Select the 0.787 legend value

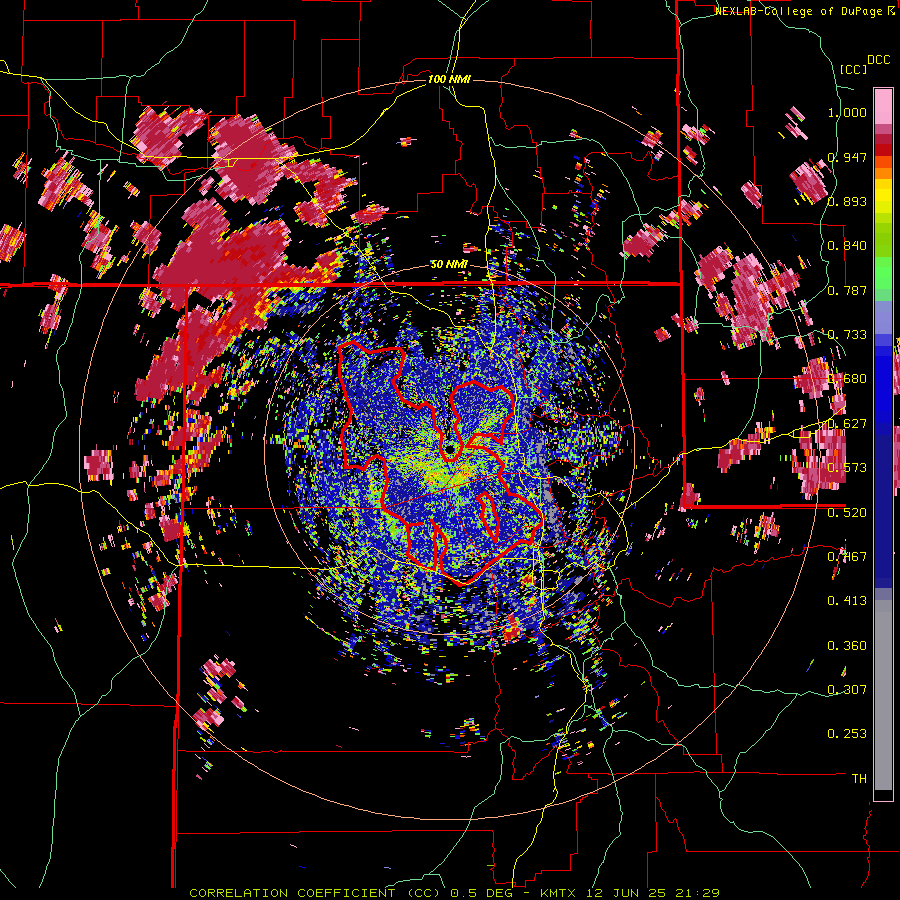point(847,290)
